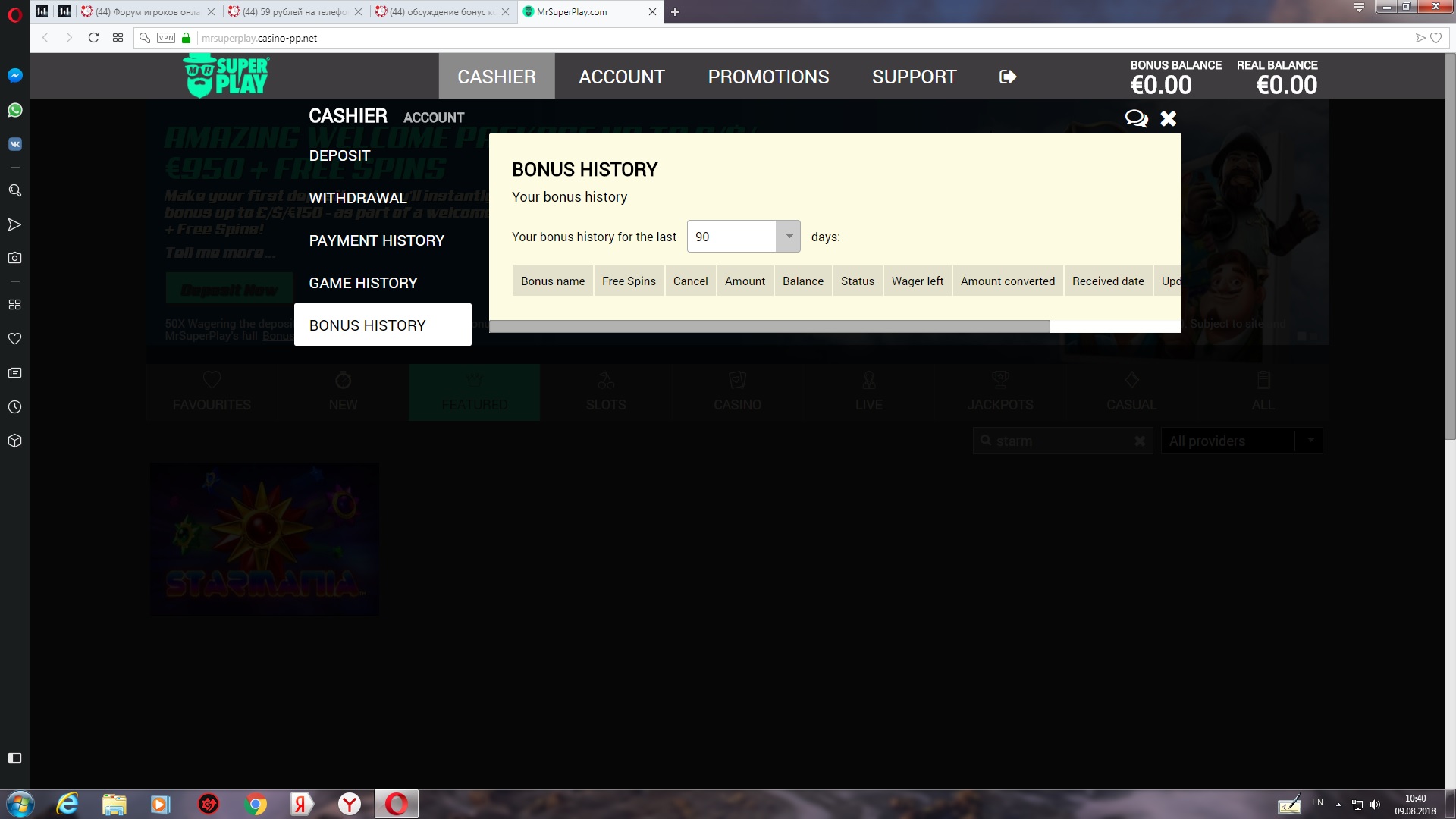Launch Google Chrome from taskbar
This screenshot has width=1456, height=819.
[256, 804]
